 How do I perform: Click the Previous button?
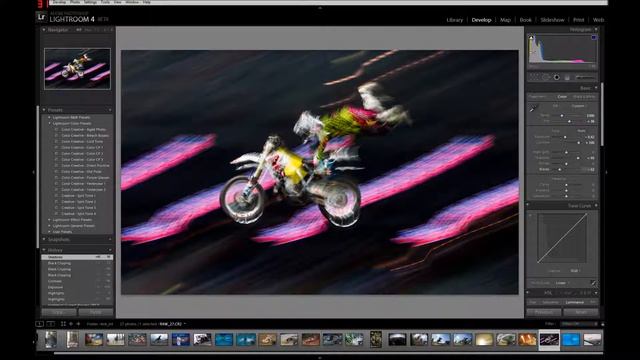(x=544, y=312)
